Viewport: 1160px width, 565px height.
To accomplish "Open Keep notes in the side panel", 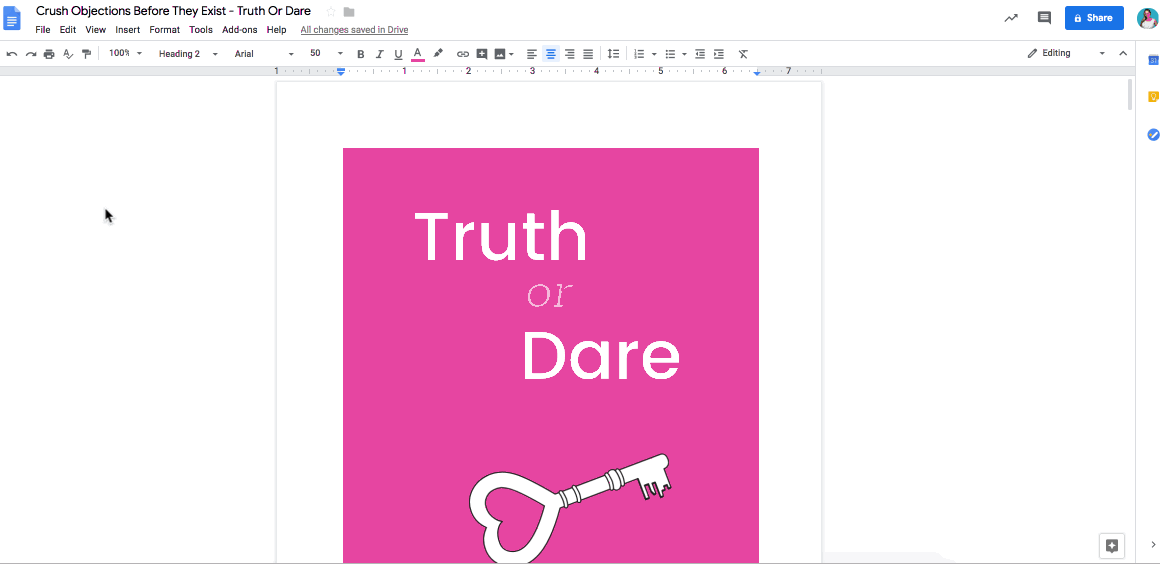I will (1152, 97).
